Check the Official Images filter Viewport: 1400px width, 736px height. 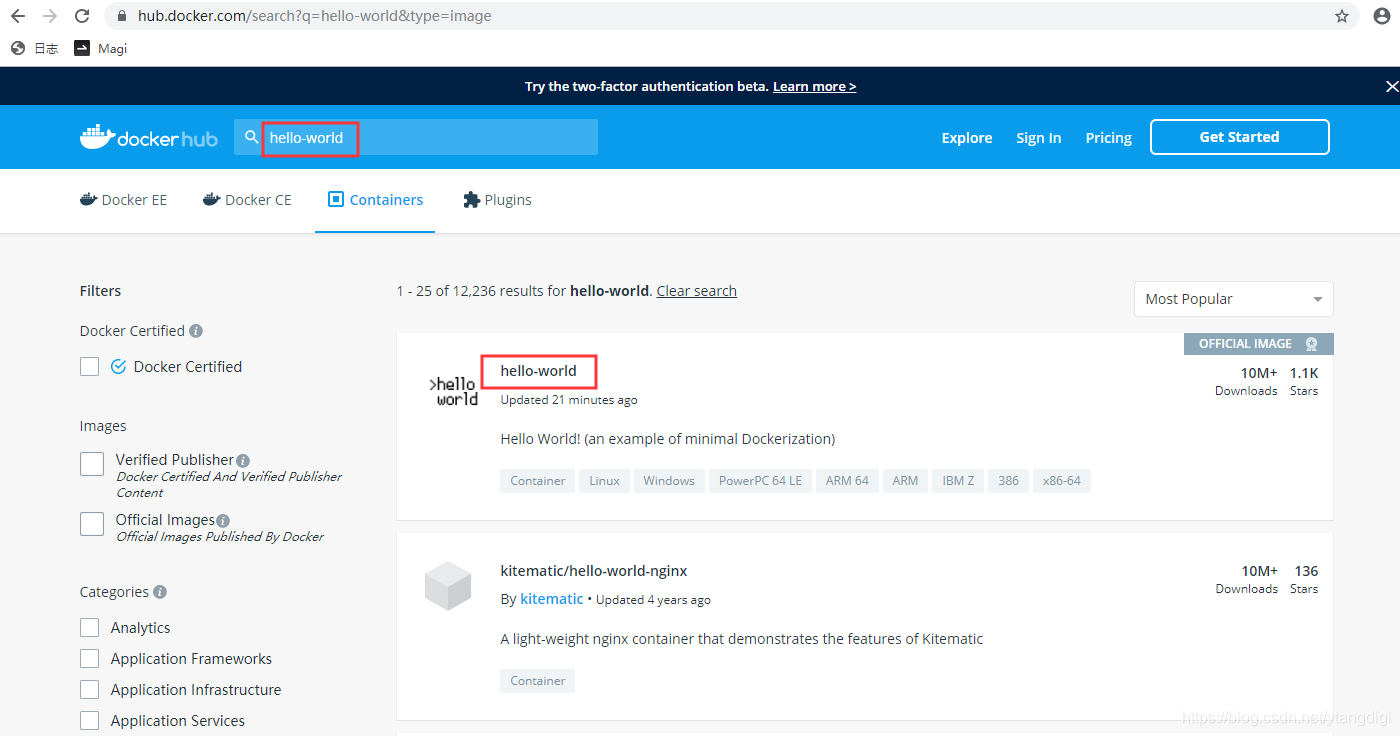click(x=92, y=524)
